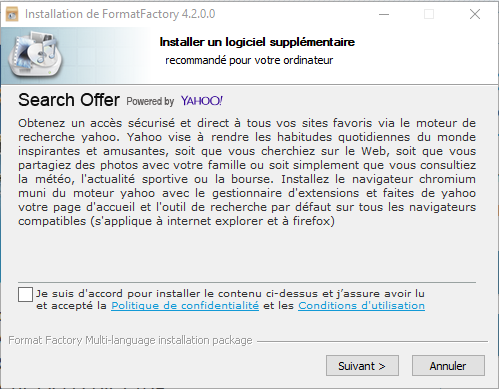Click the "Installation de FormatFactory 4.2.0.0" title
The height and width of the screenshot is (389, 499).
coord(120,14)
